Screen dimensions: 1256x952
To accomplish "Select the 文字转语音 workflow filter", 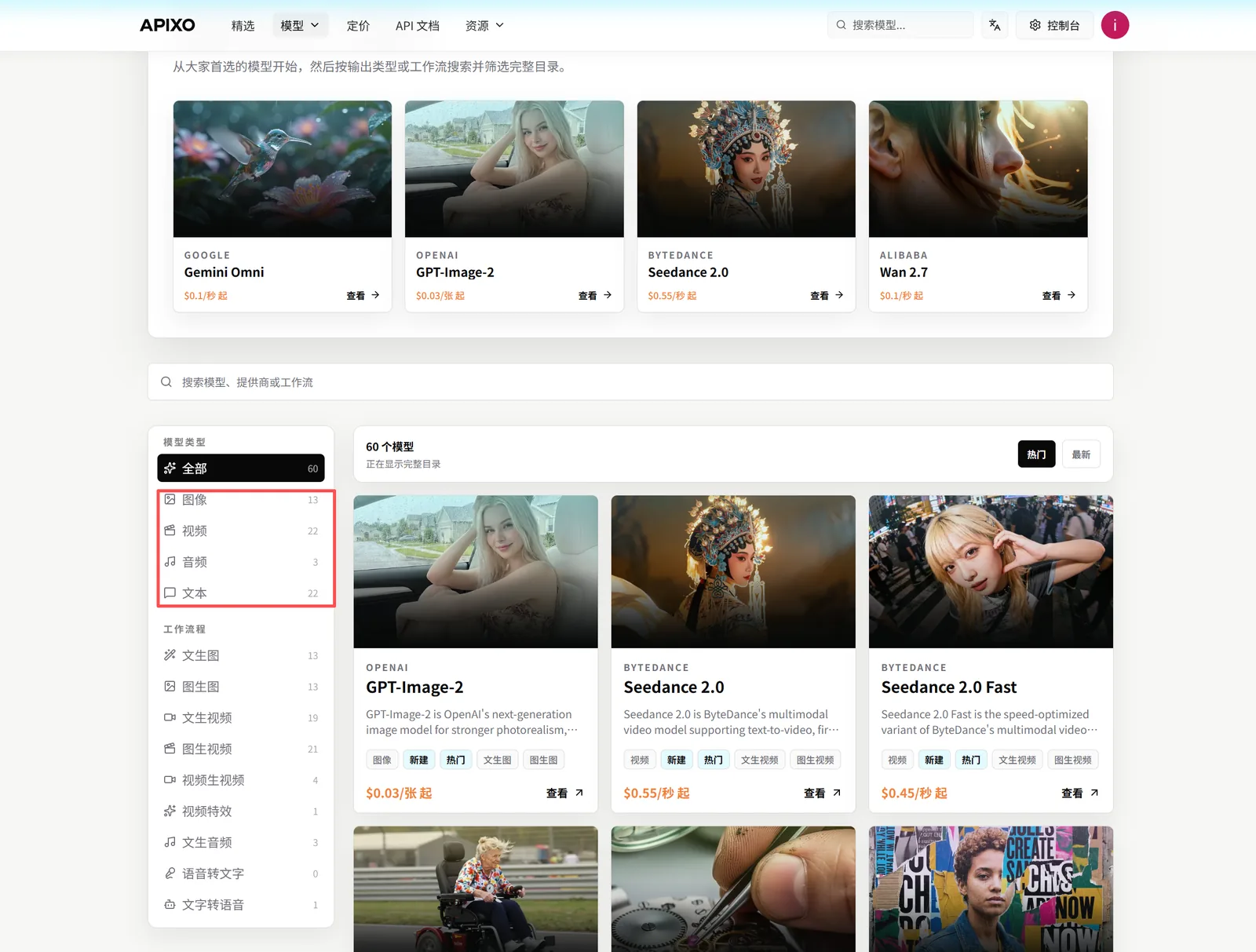I will 241,905.
